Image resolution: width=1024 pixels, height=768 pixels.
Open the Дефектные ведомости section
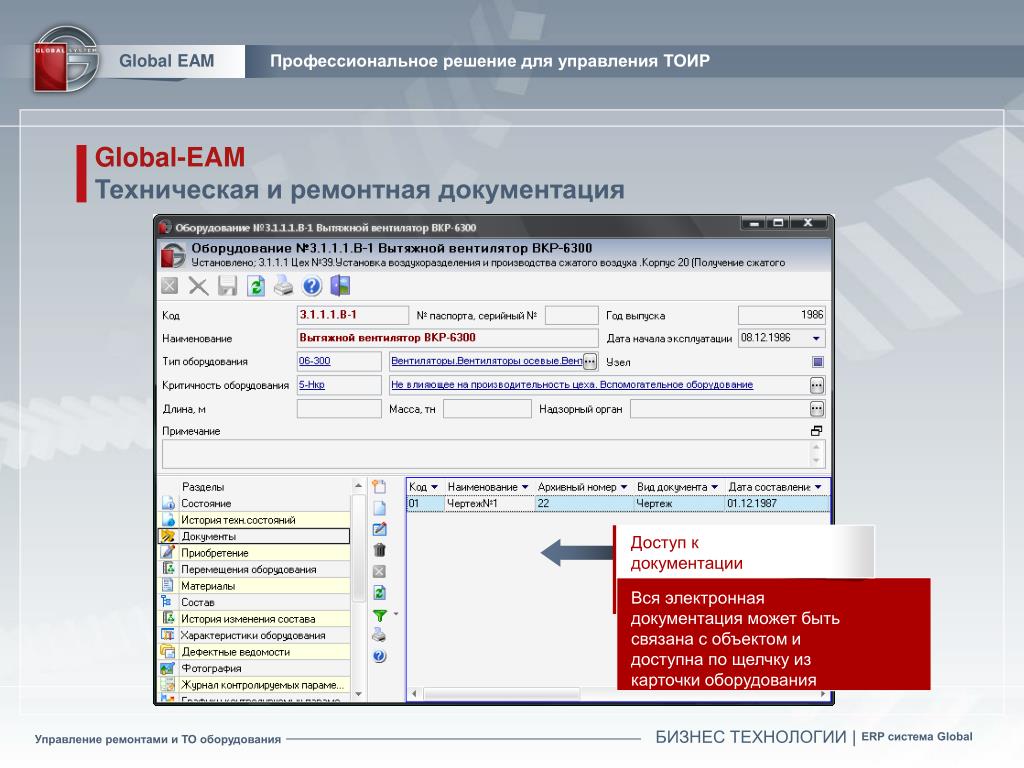point(255,652)
